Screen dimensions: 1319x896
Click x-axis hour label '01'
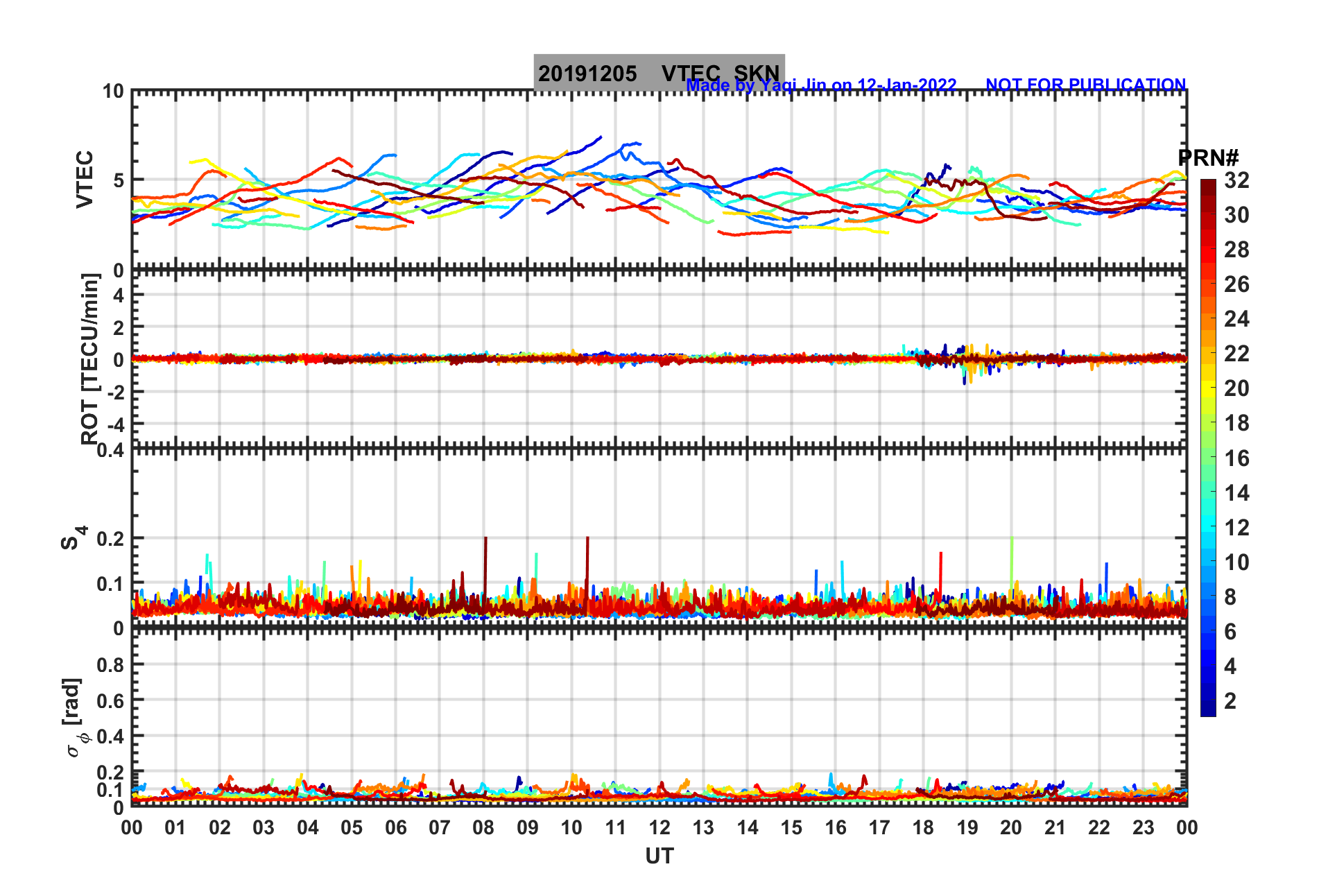coord(175,827)
